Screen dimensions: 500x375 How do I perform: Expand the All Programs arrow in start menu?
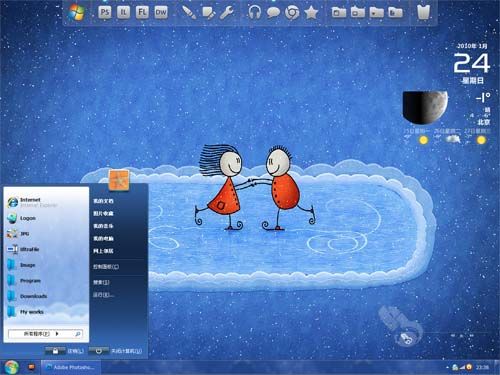click(57, 333)
